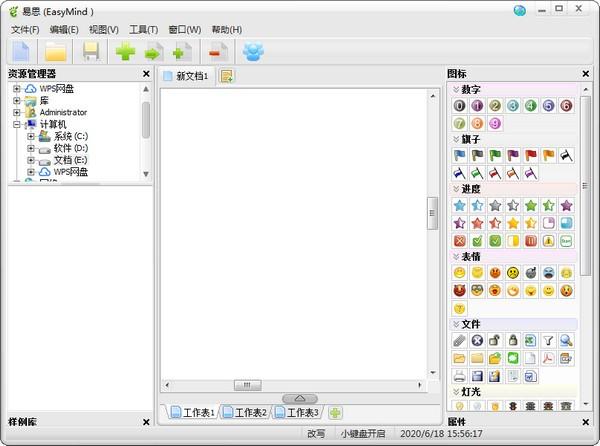Collapse the 计算机 tree node
This screenshot has height=446, width=600.
tap(17, 125)
